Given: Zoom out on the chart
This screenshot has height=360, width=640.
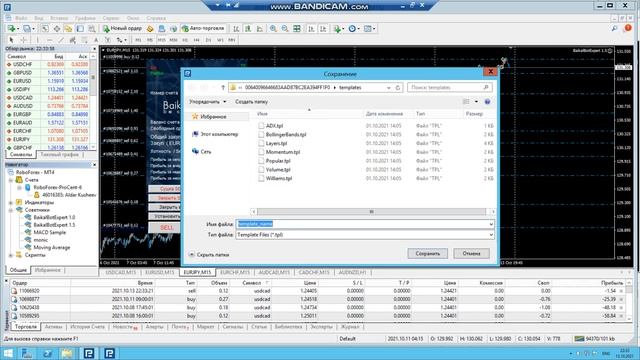Looking at the screenshot, I should (285, 29).
